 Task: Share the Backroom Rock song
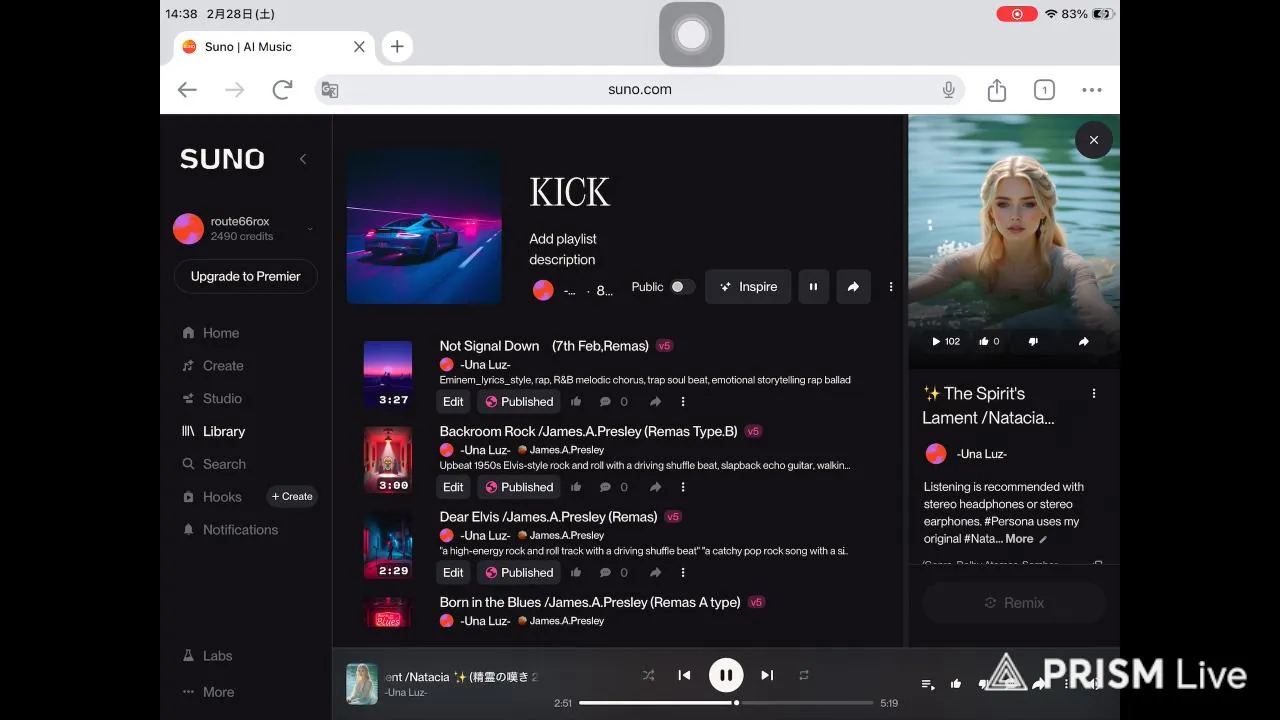click(x=655, y=487)
